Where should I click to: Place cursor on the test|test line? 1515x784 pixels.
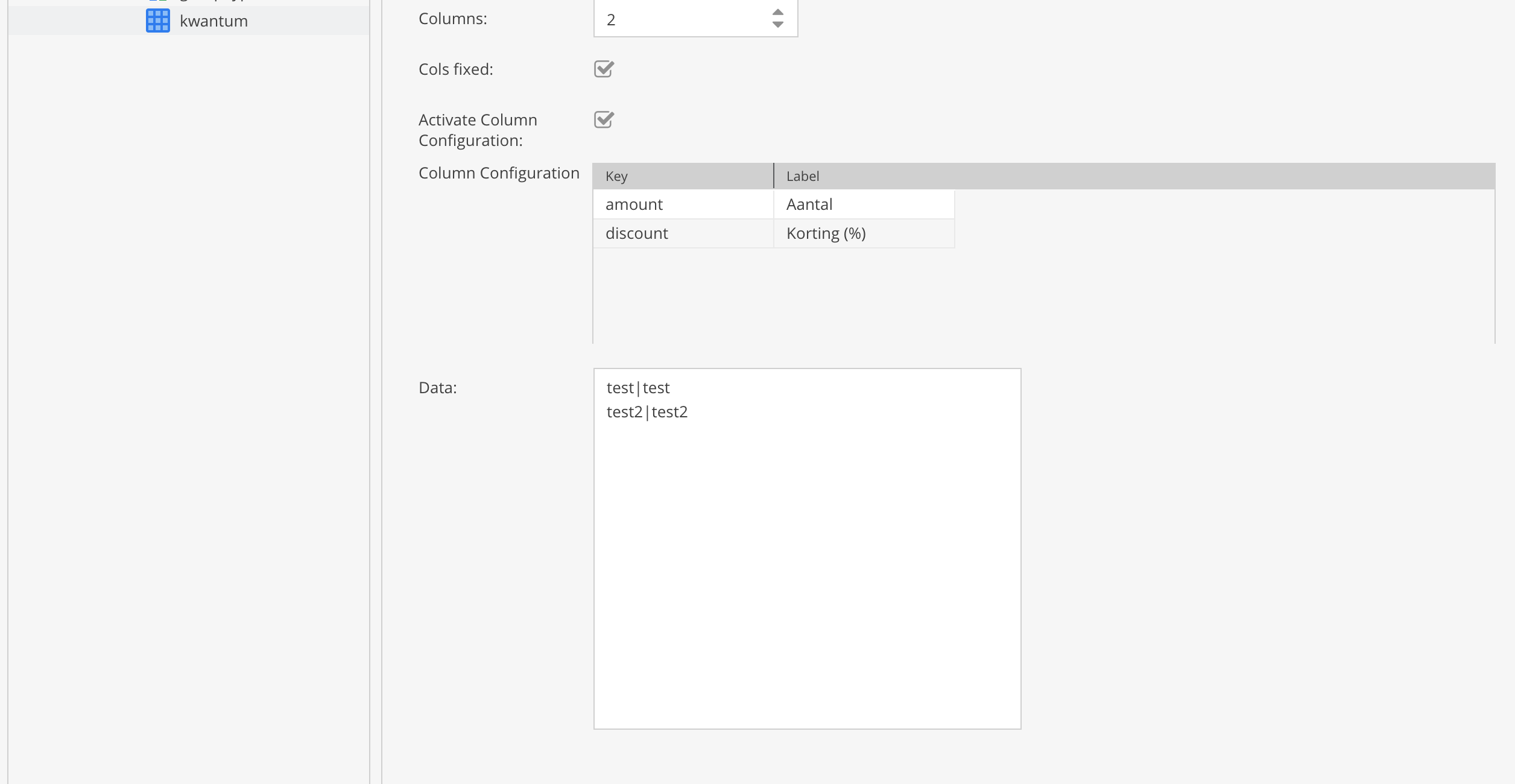point(638,387)
